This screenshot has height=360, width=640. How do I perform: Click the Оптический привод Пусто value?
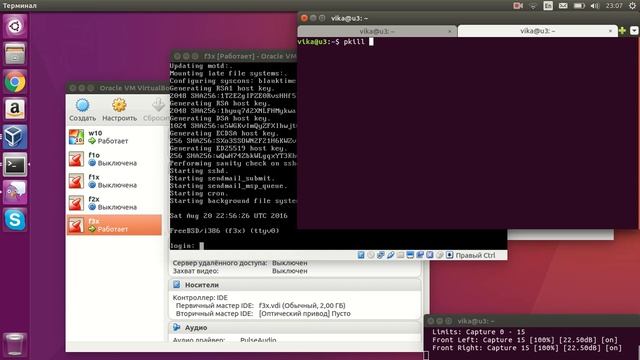point(304,313)
